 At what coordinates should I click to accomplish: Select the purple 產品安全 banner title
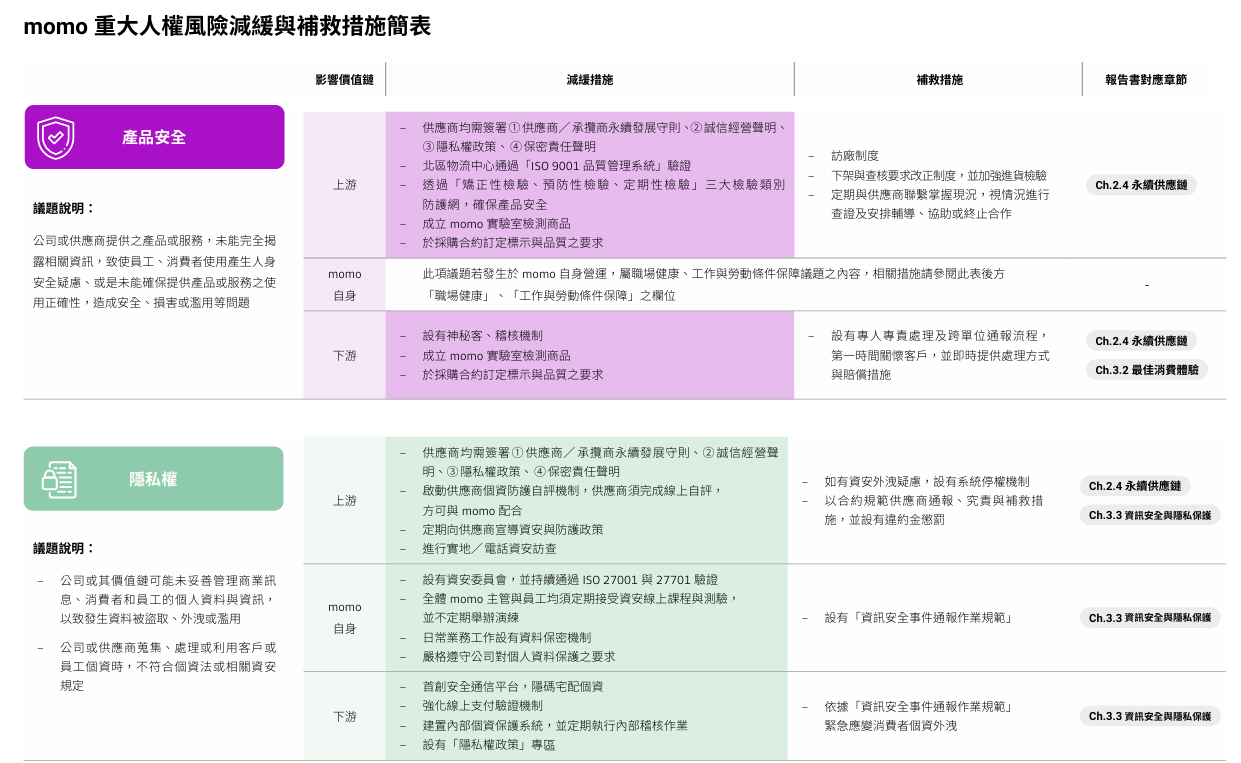tap(154, 137)
